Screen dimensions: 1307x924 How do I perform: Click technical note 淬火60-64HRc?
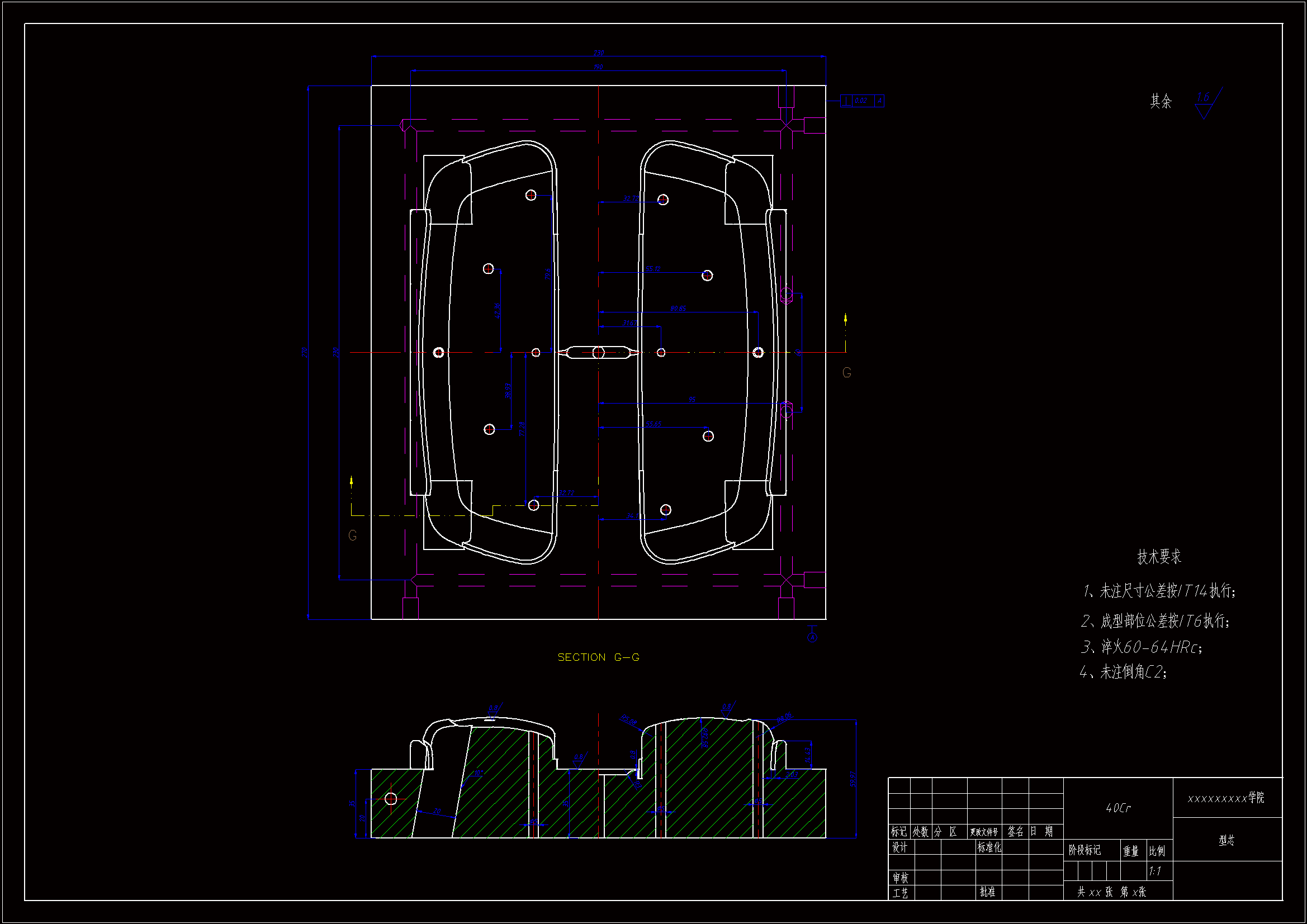(x=1141, y=647)
